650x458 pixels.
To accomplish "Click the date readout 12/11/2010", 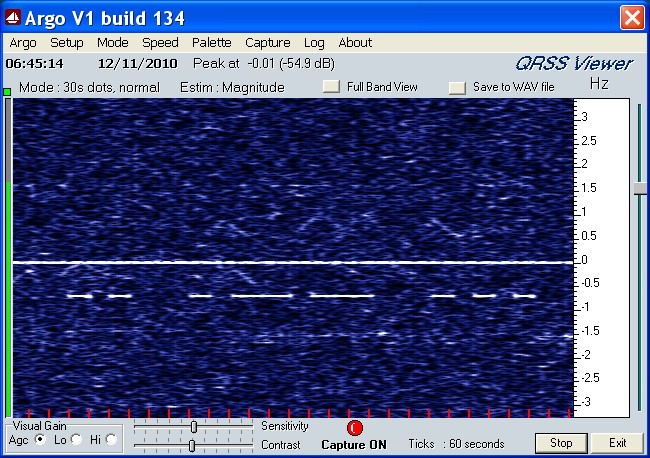I will (138, 64).
